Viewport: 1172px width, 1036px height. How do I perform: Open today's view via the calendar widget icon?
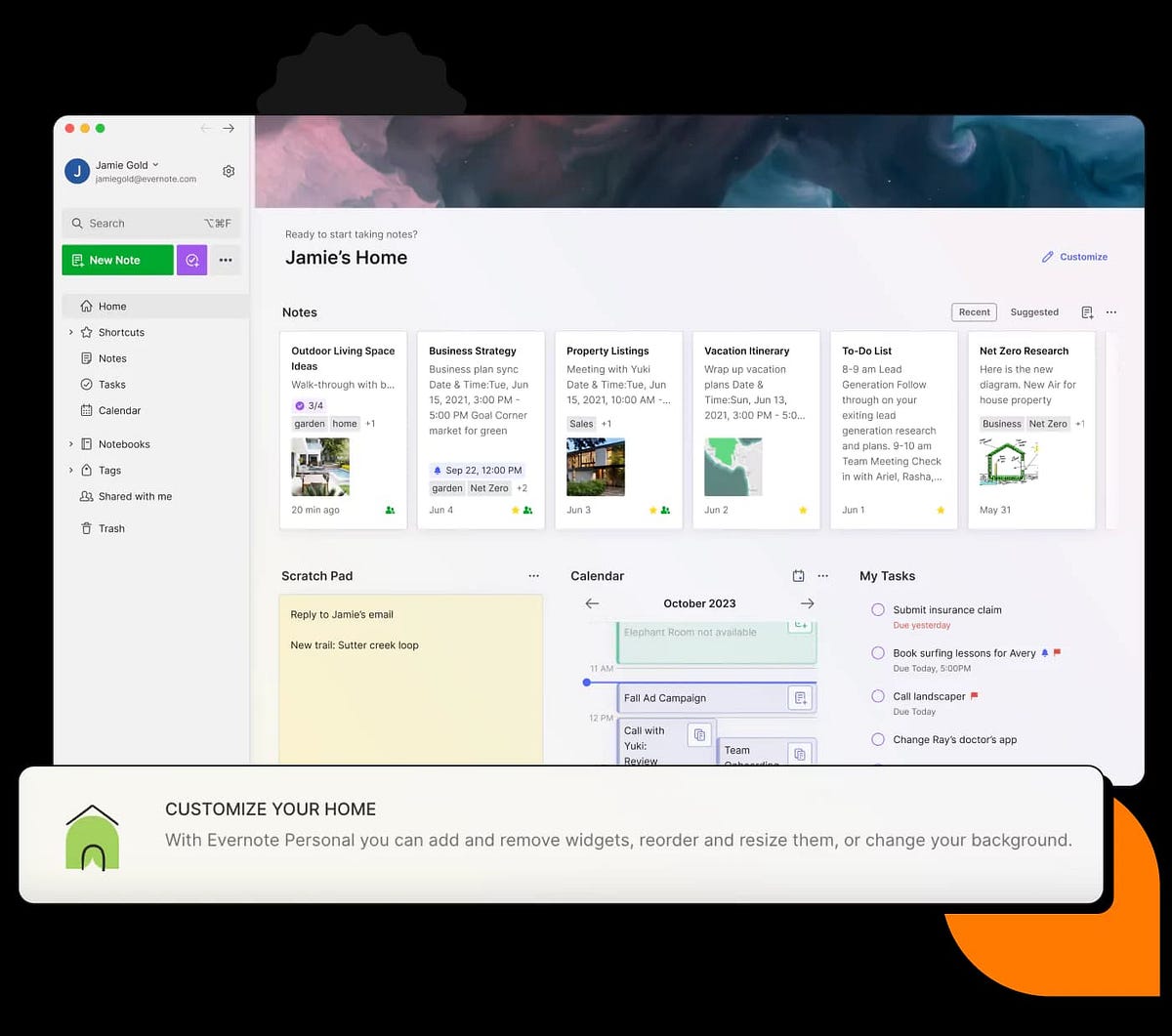click(798, 575)
